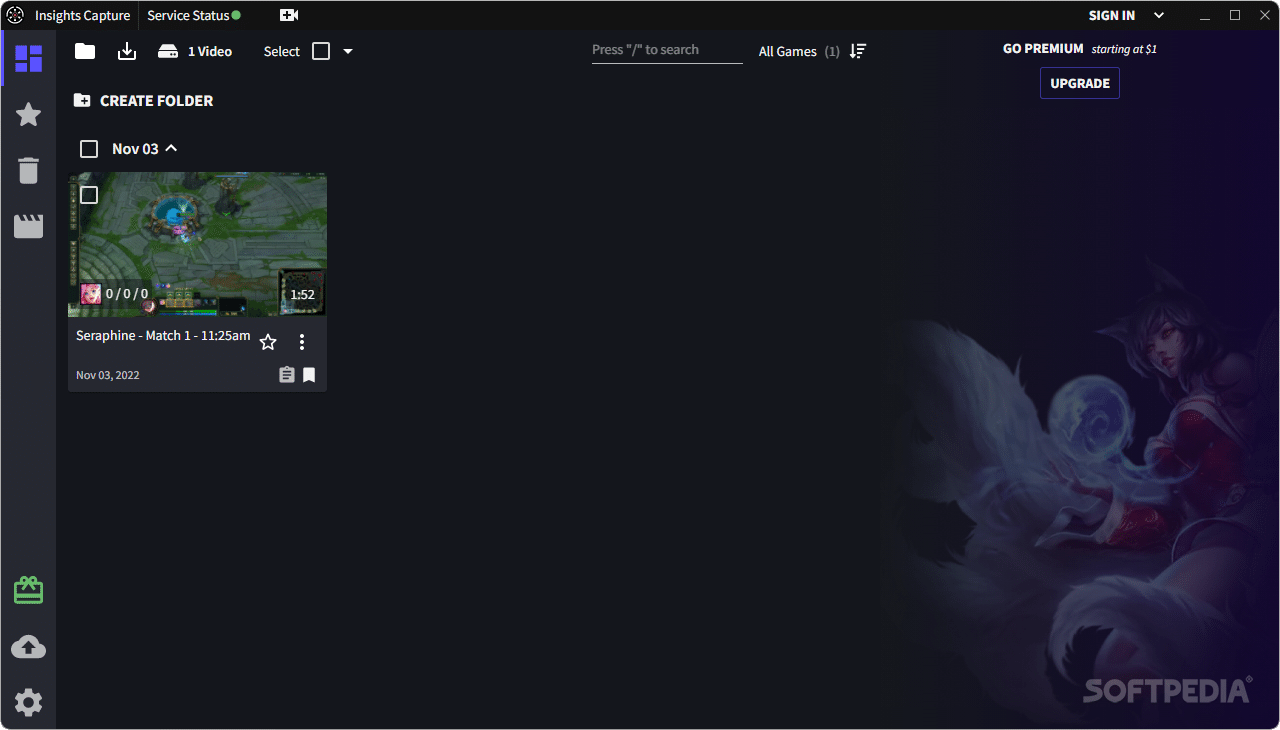Click the sort order icon
The height and width of the screenshot is (730, 1280).
[x=858, y=51]
